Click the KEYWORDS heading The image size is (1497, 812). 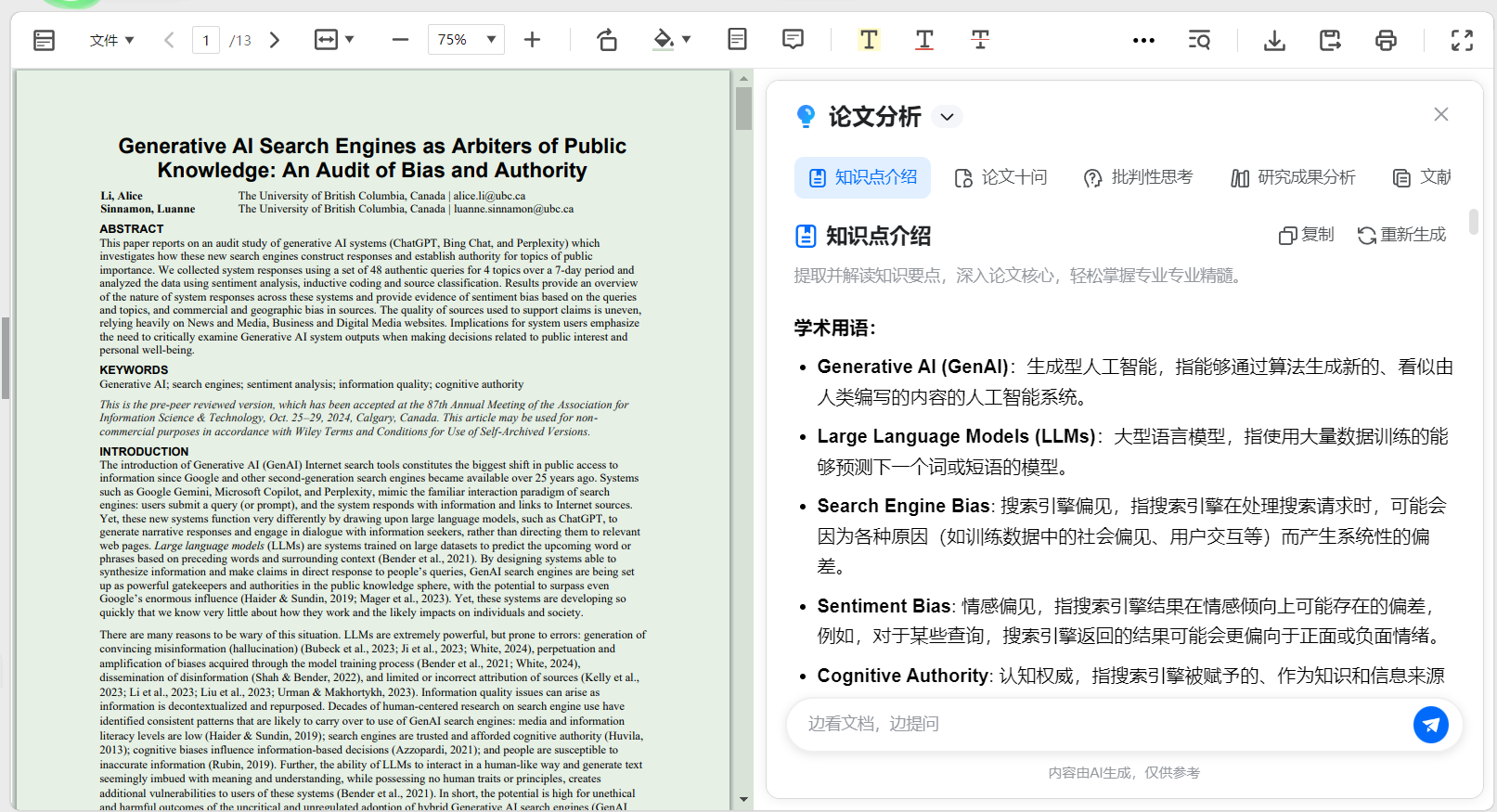134,370
